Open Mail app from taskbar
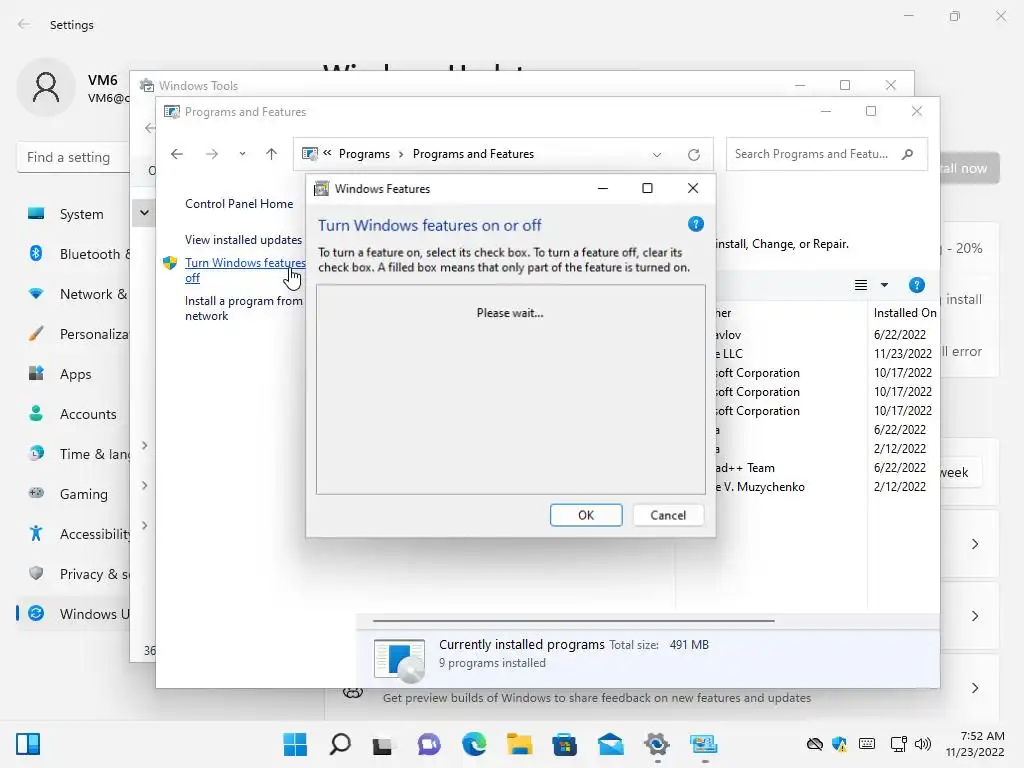Image resolution: width=1024 pixels, height=768 pixels. 610,744
